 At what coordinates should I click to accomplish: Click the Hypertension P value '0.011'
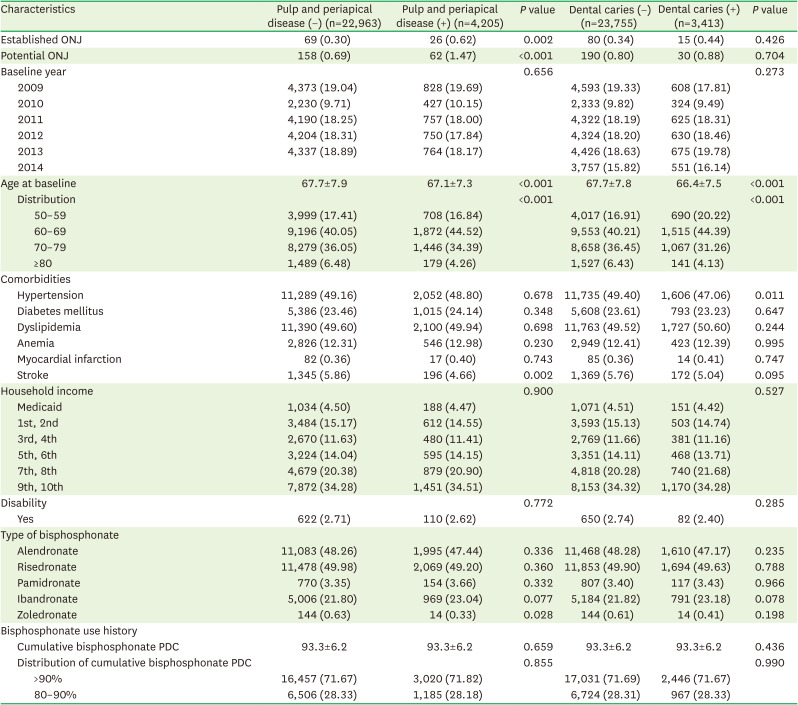[770, 295]
